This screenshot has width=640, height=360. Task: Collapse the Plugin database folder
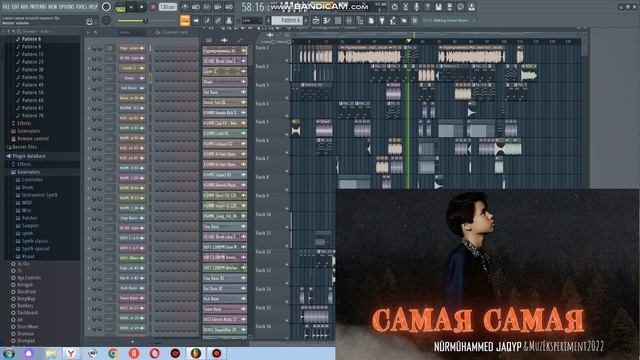coord(29,156)
